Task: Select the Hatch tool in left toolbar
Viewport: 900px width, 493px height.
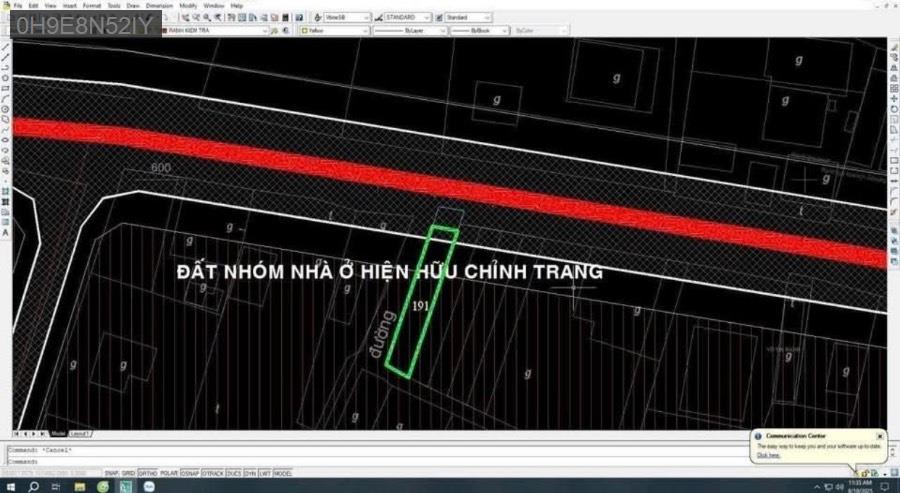Action: click(x=6, y=190)
